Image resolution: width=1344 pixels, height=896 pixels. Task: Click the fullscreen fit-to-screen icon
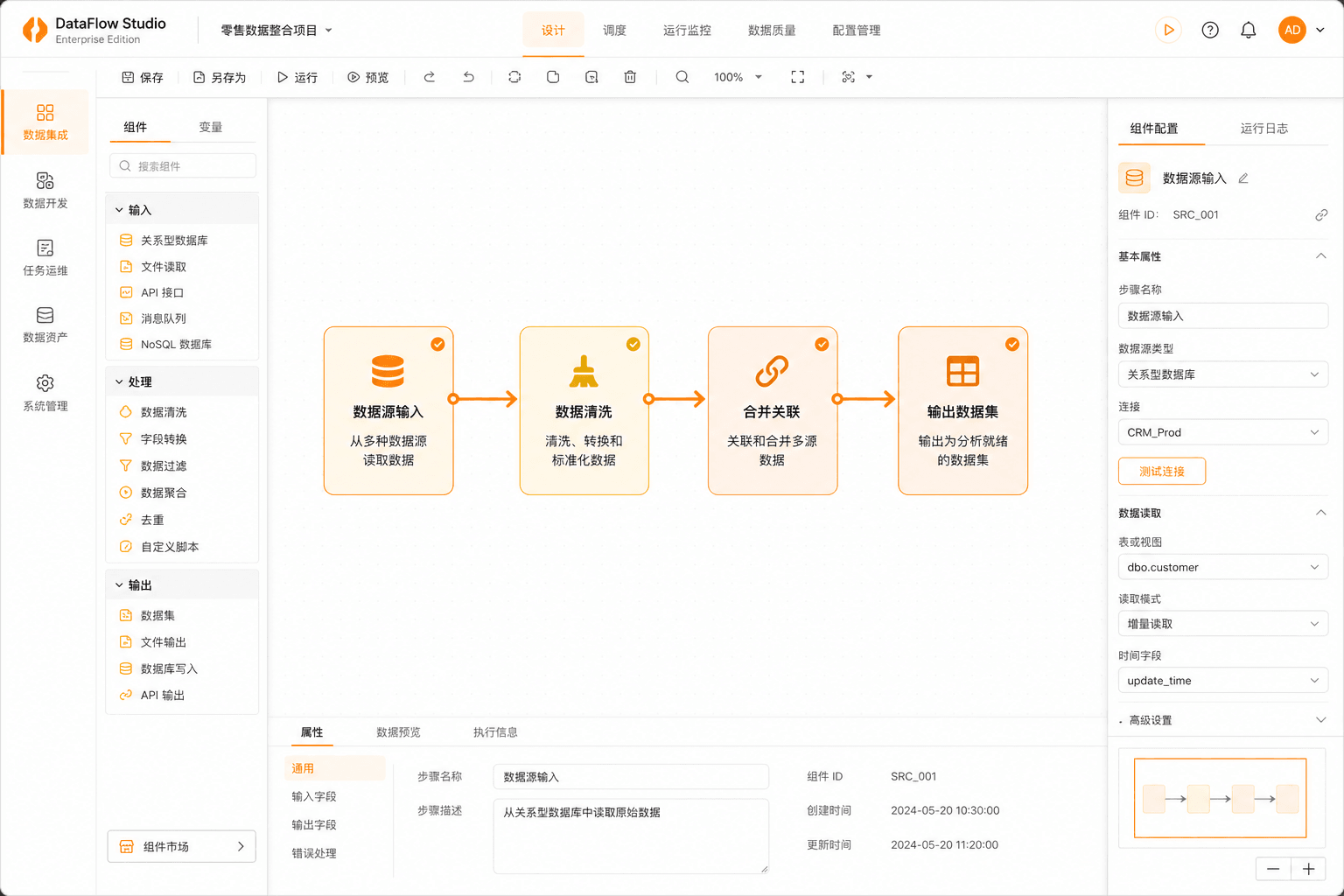pyautogui.click(x=797, y=77)
